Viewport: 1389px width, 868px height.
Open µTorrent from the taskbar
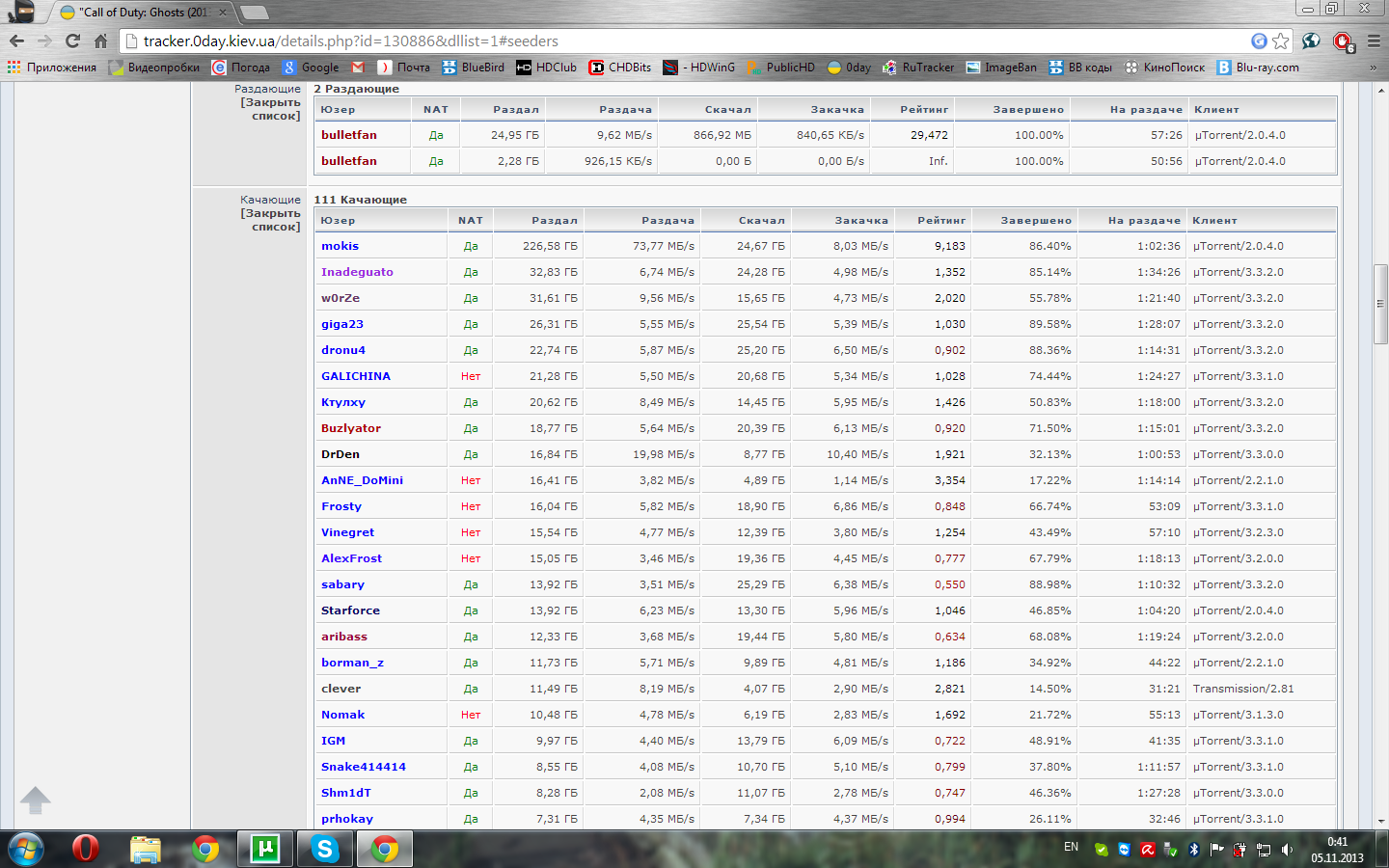pyautogui.click(x=264, y=849)
